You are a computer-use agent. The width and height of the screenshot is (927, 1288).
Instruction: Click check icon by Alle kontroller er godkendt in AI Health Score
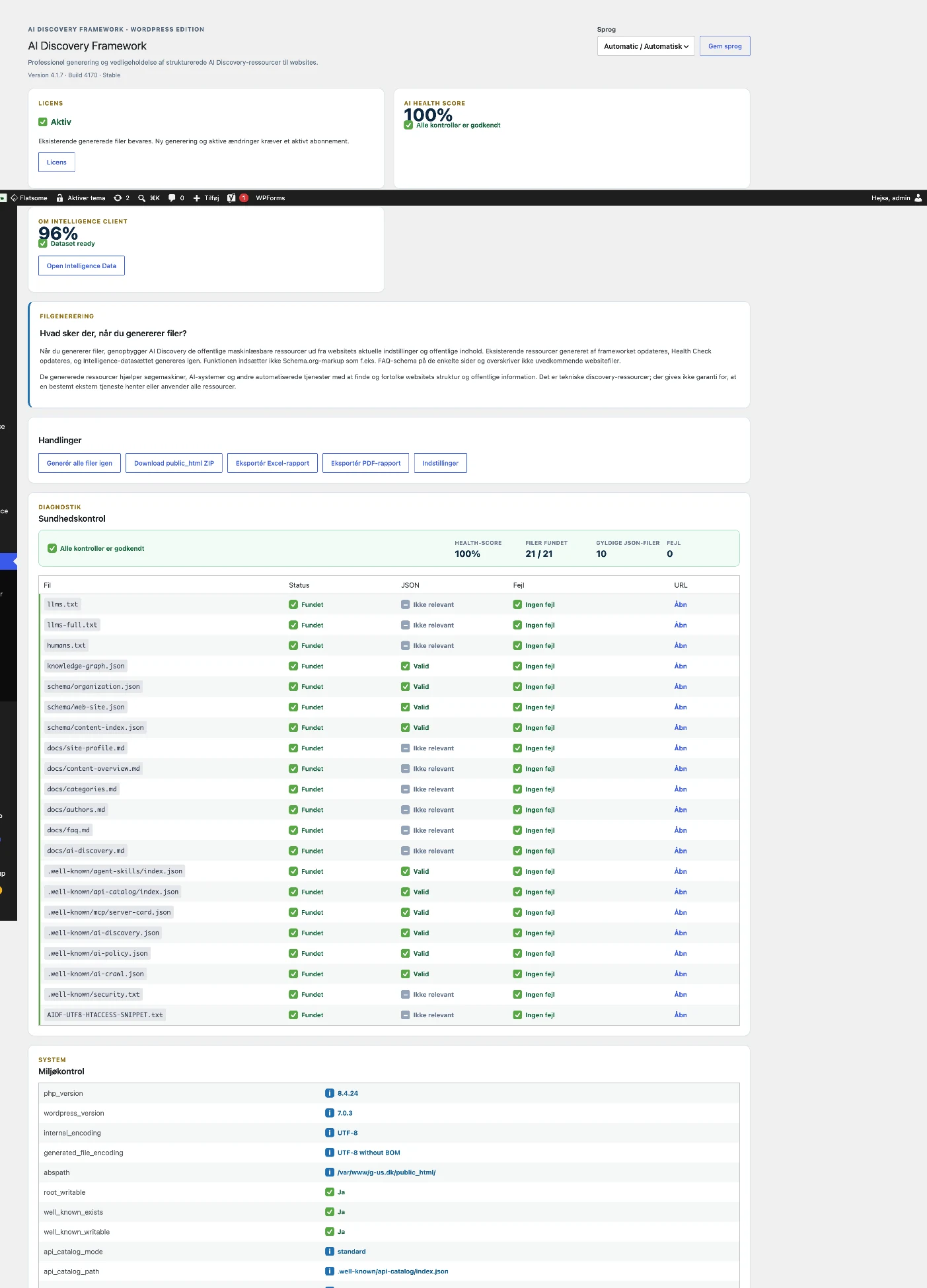408,125
